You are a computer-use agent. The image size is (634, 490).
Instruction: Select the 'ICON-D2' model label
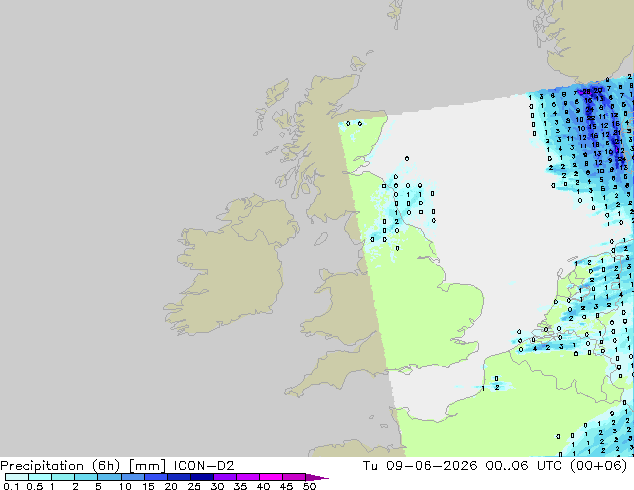click(x=204, y=466)
